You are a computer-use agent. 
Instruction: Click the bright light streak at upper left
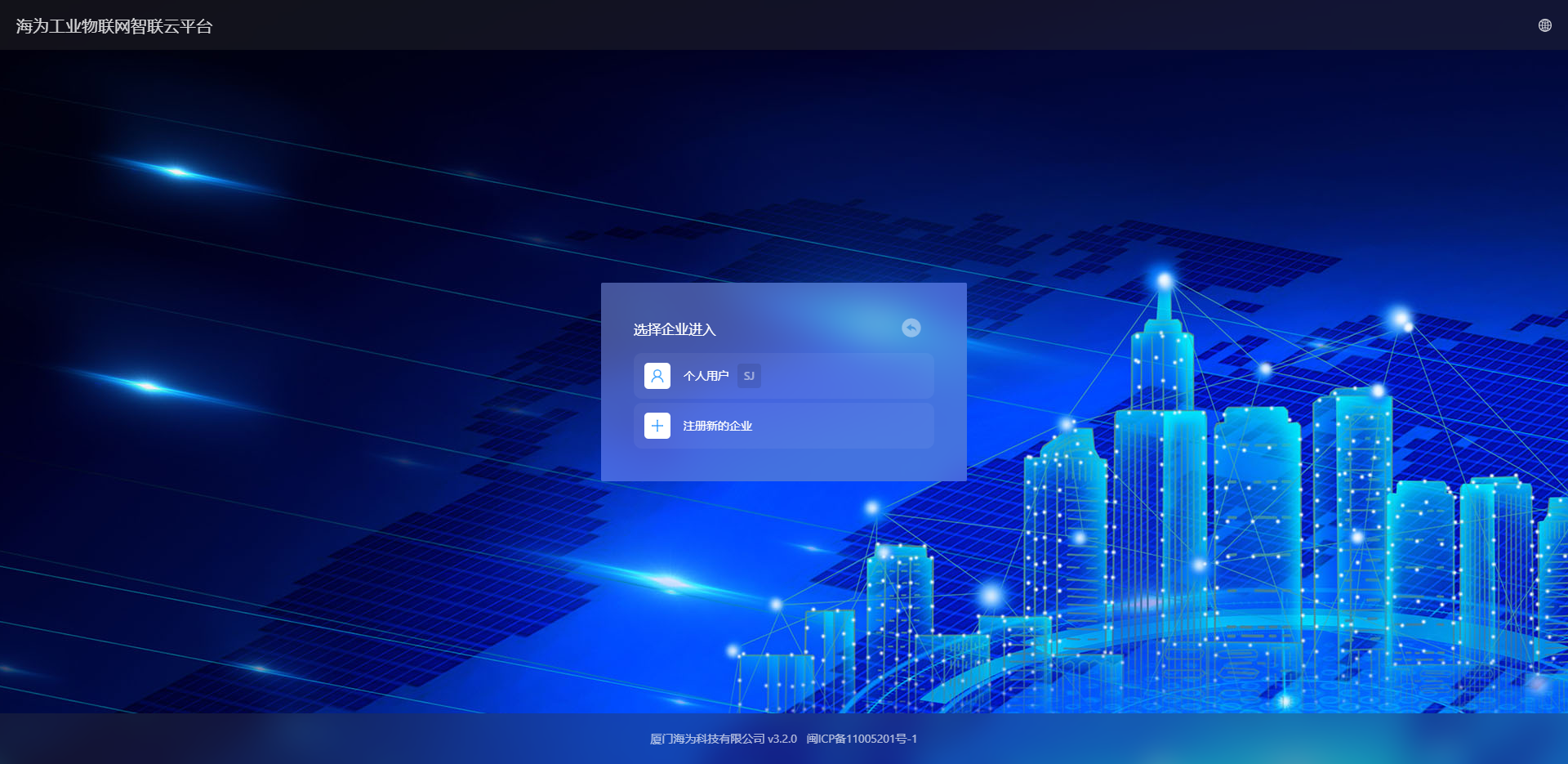point(176,172)
